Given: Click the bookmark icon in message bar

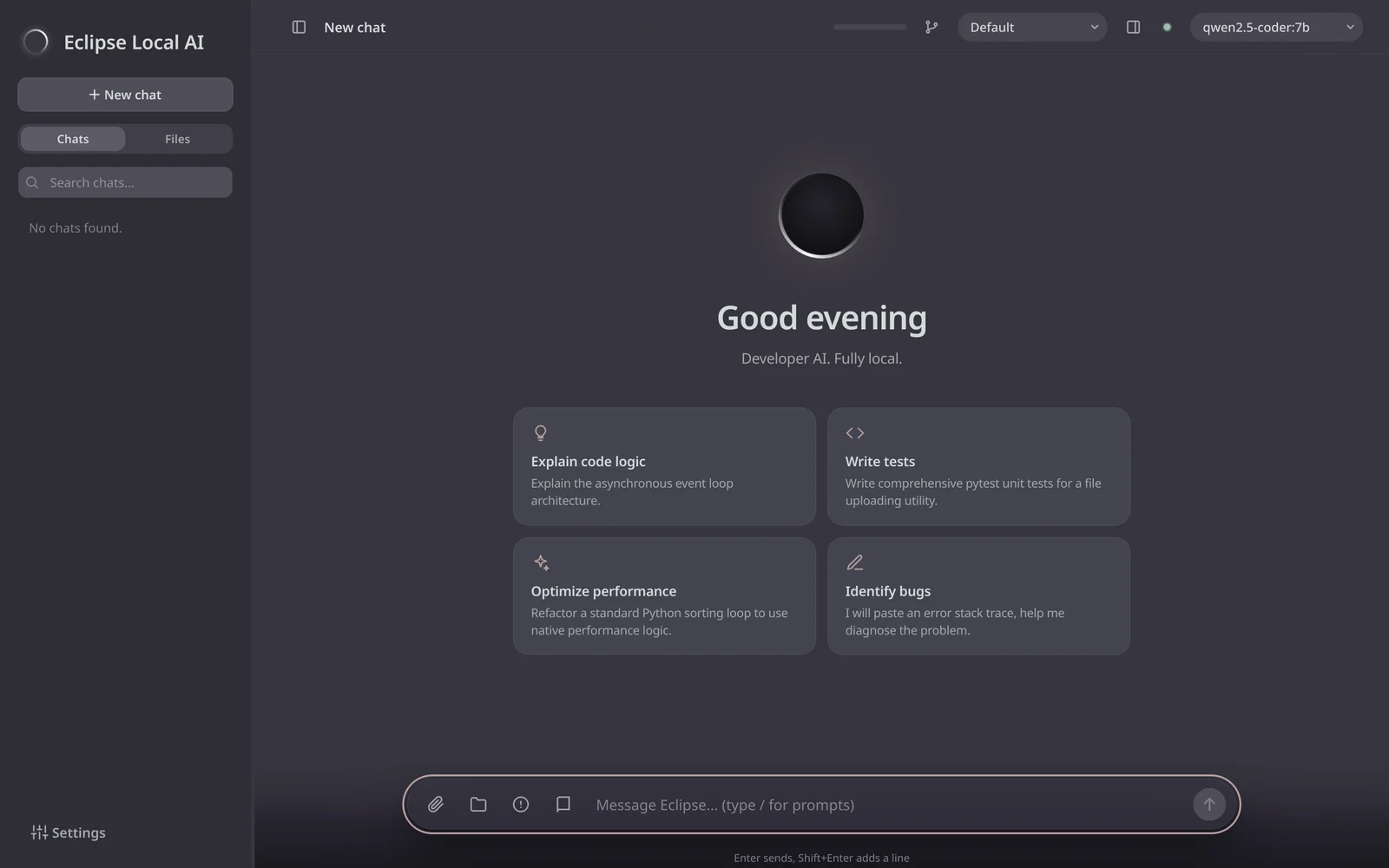Looking at the screenshot, I should [563, 805].
